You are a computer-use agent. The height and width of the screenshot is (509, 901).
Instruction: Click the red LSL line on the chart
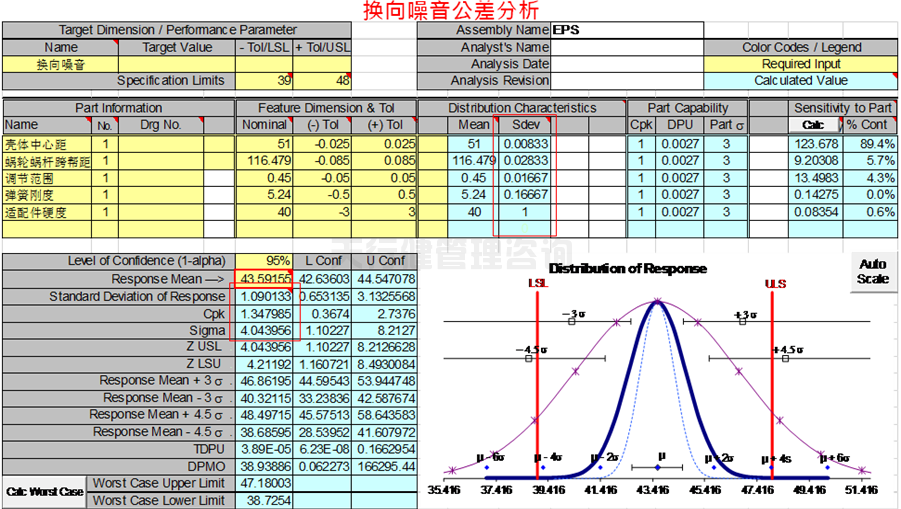538,380
